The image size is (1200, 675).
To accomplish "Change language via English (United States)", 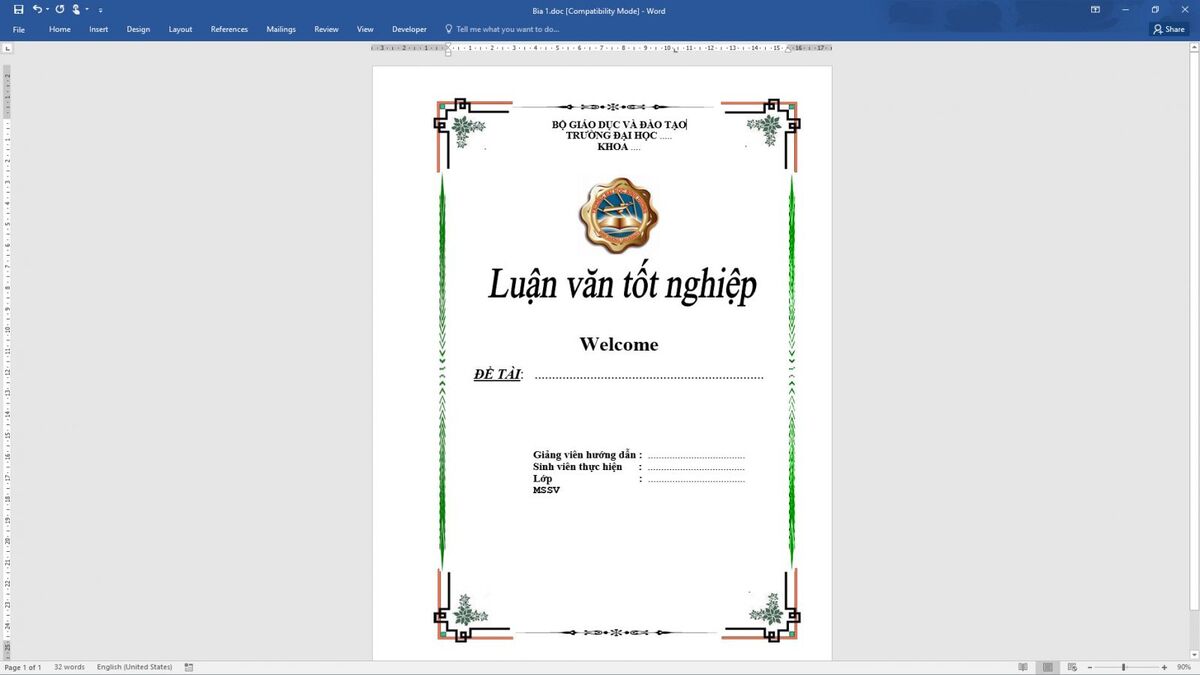I will tap(134, 667).
